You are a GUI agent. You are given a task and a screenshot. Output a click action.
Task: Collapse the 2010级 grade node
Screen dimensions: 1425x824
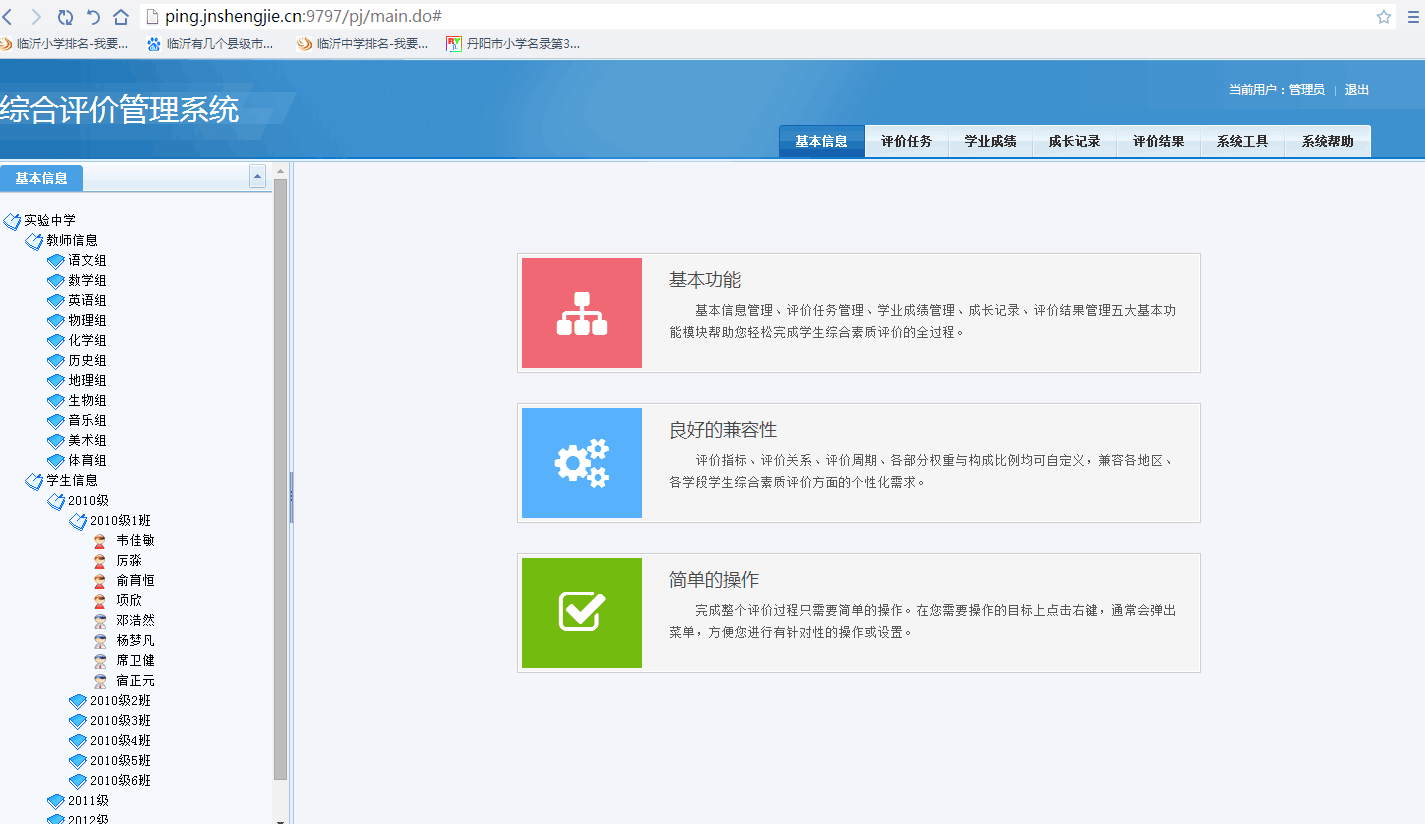[x=56, y=501]
